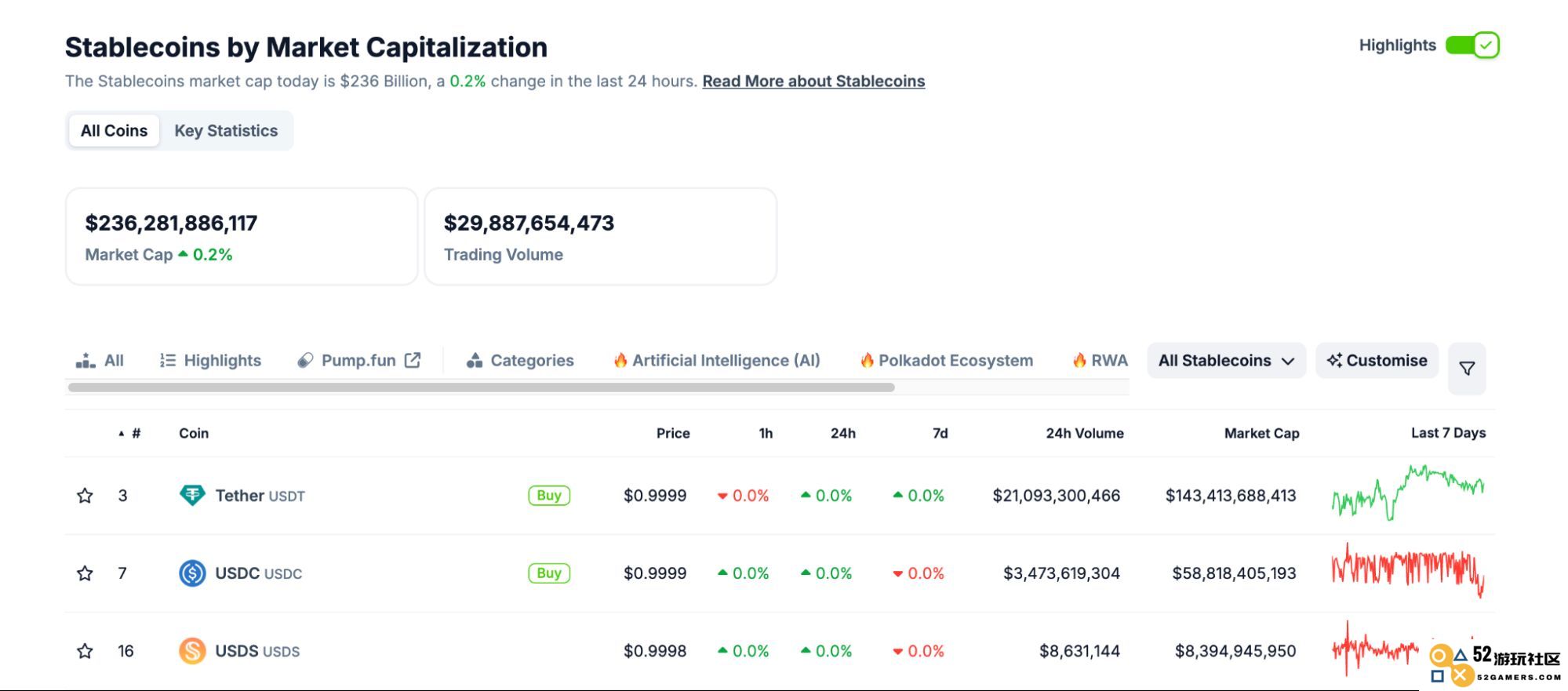The image size is (1568, 691).
Task: Click the Highlights numbered-list icon
Action: click(167, 361)
